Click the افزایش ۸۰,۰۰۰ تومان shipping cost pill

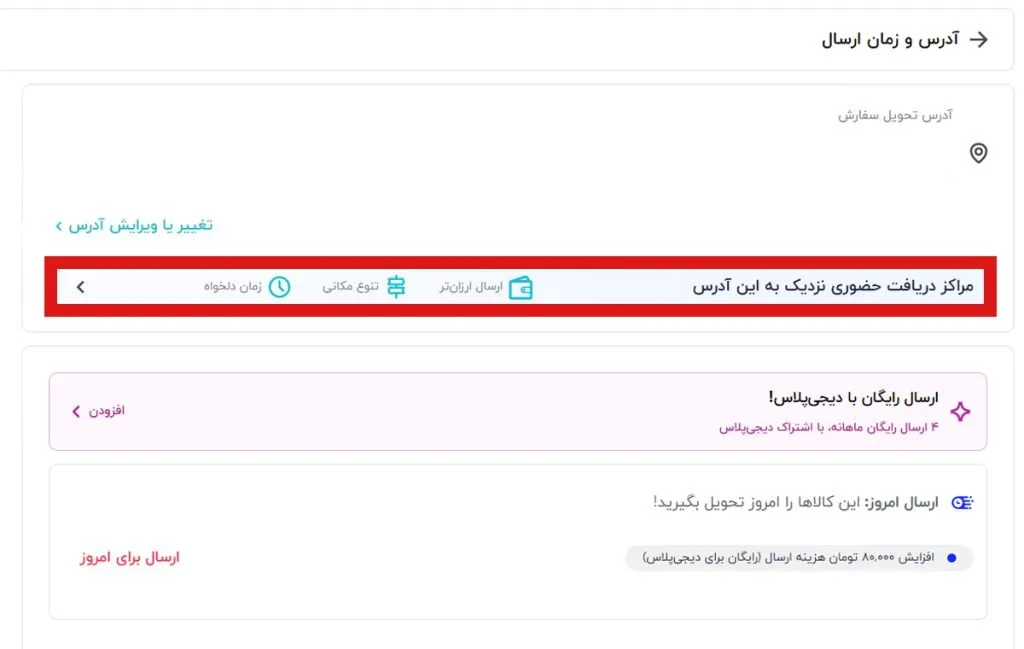[x=798, y=558]
